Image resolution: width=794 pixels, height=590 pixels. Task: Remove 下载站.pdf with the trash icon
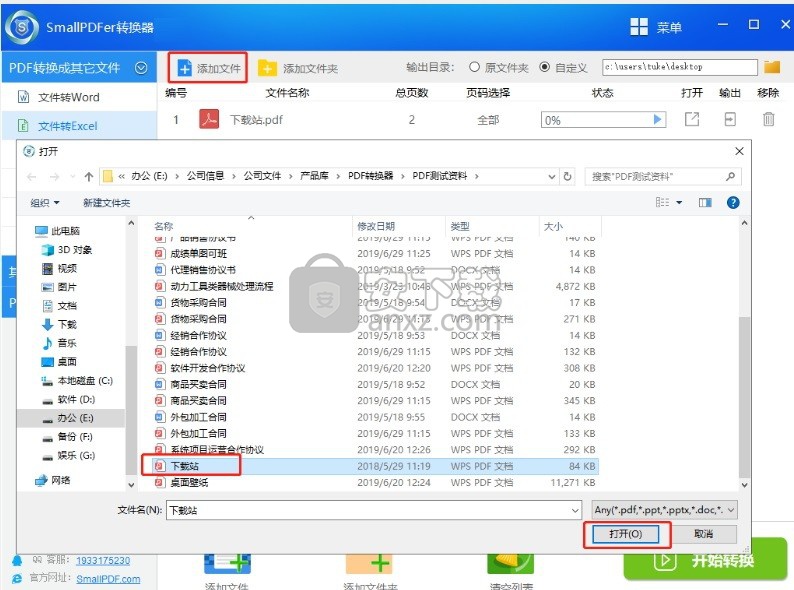coord(768,120)
